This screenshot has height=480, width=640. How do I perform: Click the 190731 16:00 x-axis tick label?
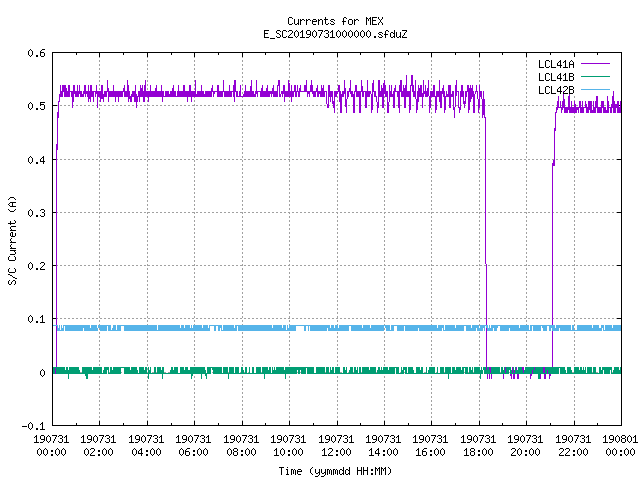point(430,446)
